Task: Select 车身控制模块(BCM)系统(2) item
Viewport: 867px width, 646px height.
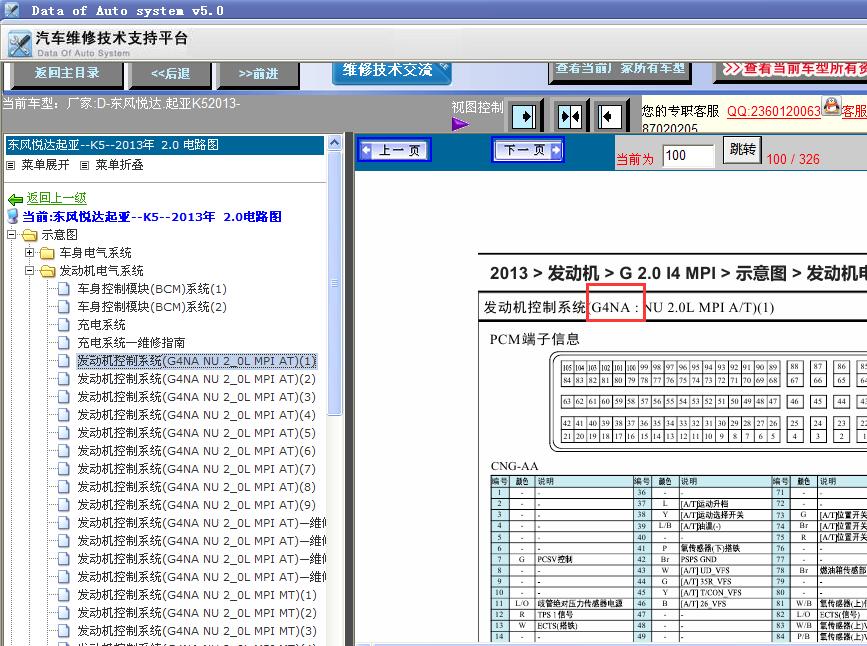Action: pos(152,307)
